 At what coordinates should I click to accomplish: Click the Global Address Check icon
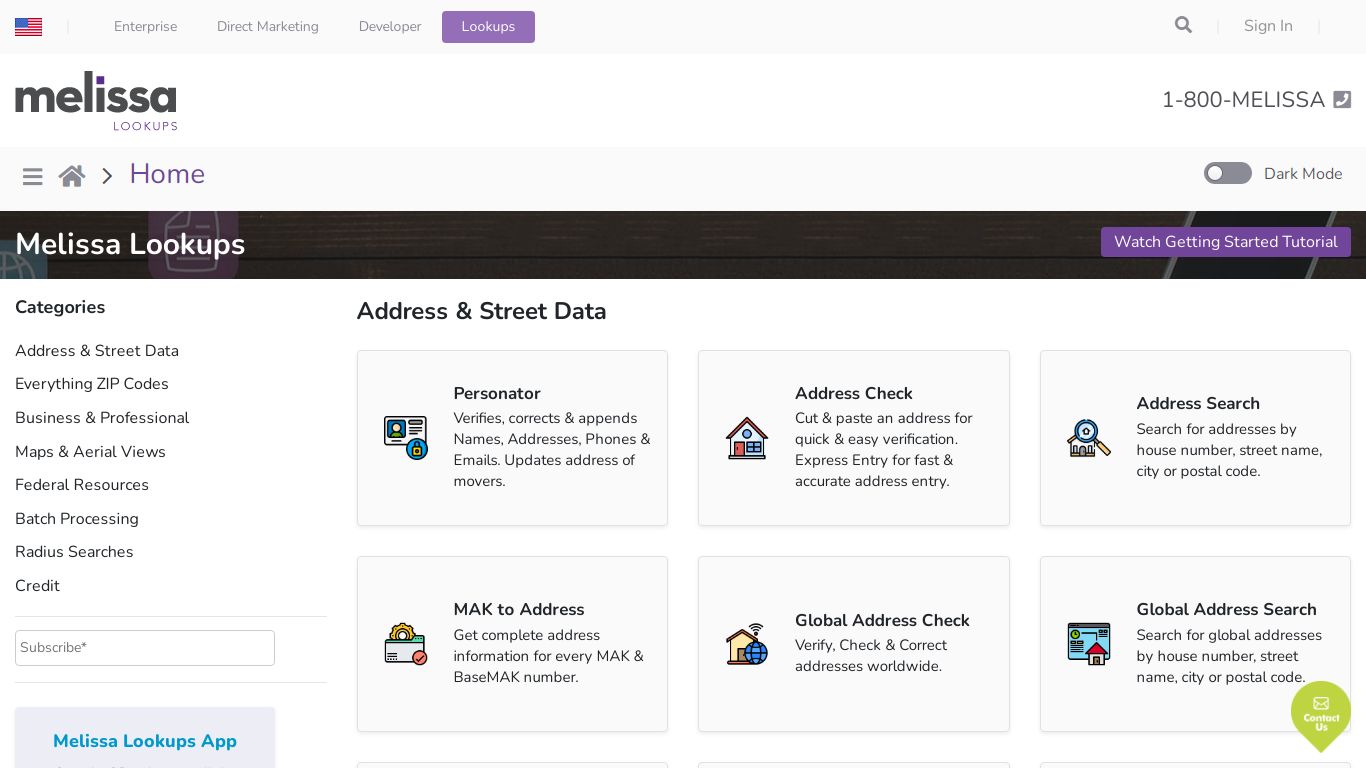(x=747, y=644)
